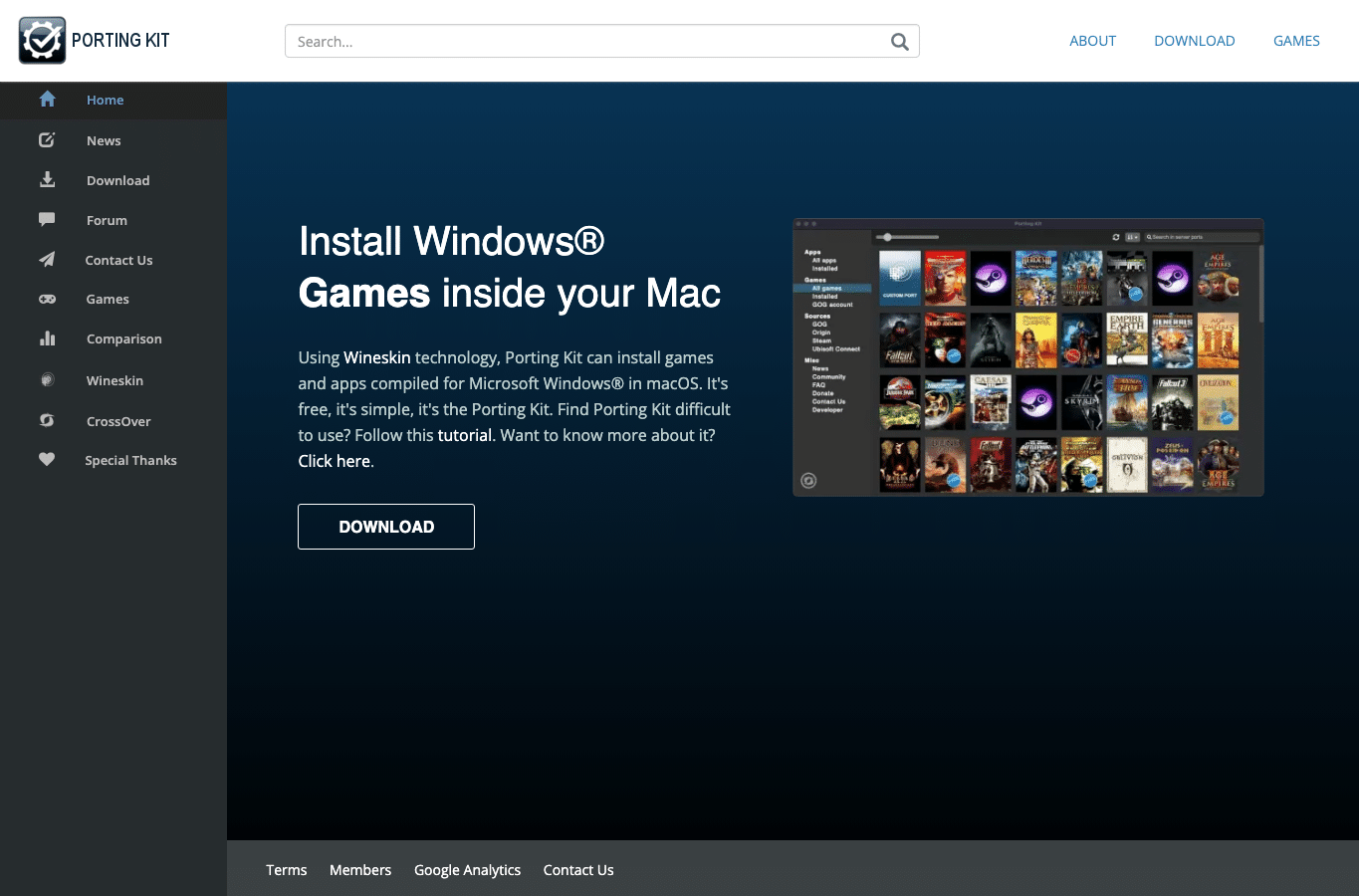Follow the 'Click here' link
The width and height of the screenshot is (1359, 896).
click(335, 461)
